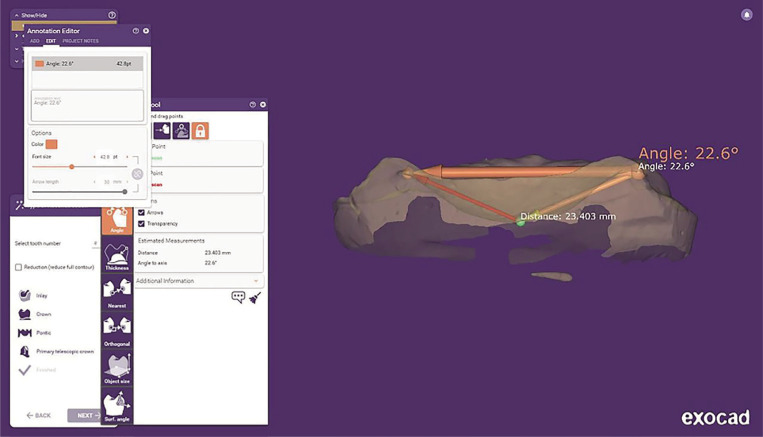Click the broom clear-measurements icon
The width and height of the screenshot is (763, 437).
pos(255,297)
